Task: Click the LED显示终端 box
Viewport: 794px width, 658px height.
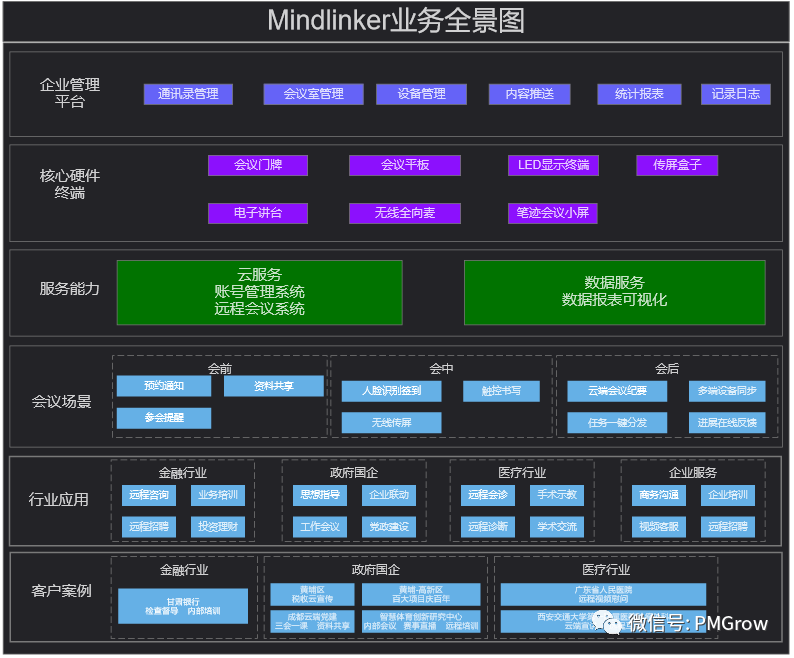Action: [x=553, y=165]
